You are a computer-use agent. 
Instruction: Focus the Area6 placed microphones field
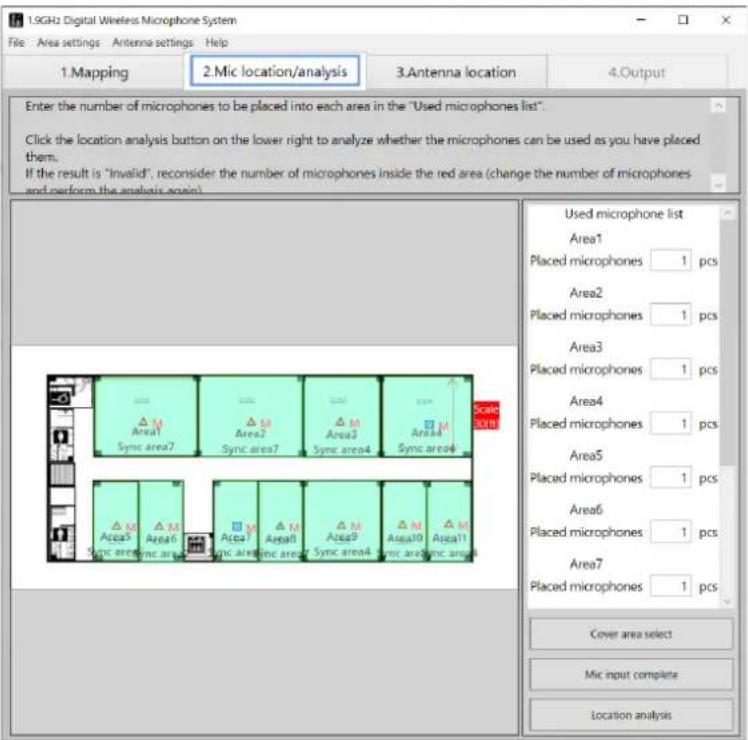point(670,532)
